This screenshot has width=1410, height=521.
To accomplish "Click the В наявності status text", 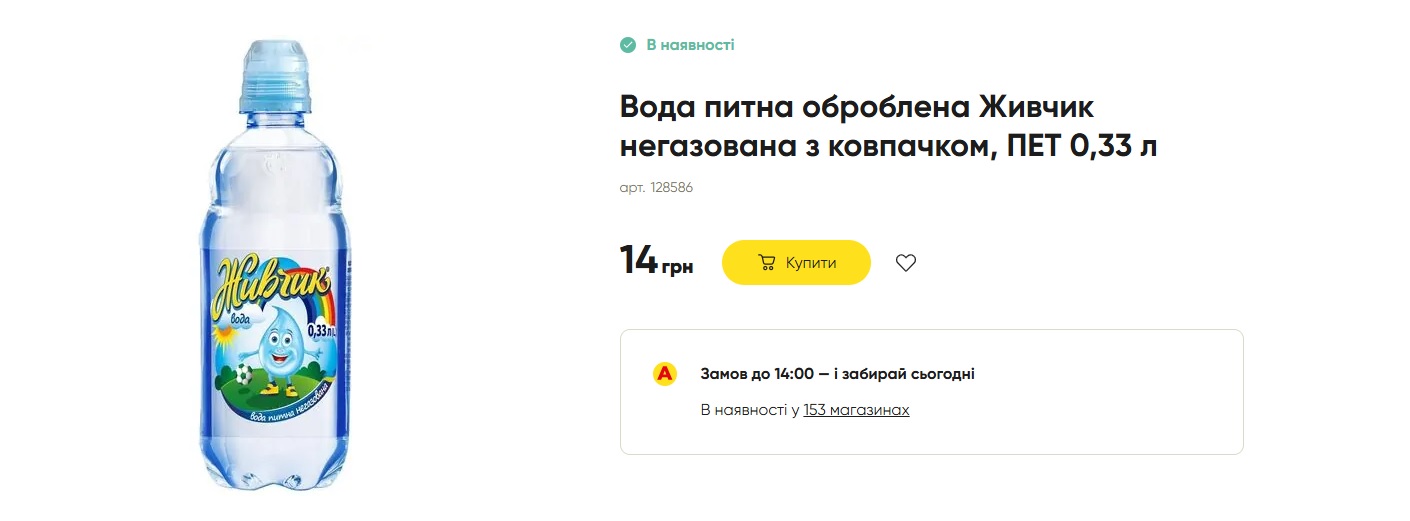I will click(x=690, y=45).
